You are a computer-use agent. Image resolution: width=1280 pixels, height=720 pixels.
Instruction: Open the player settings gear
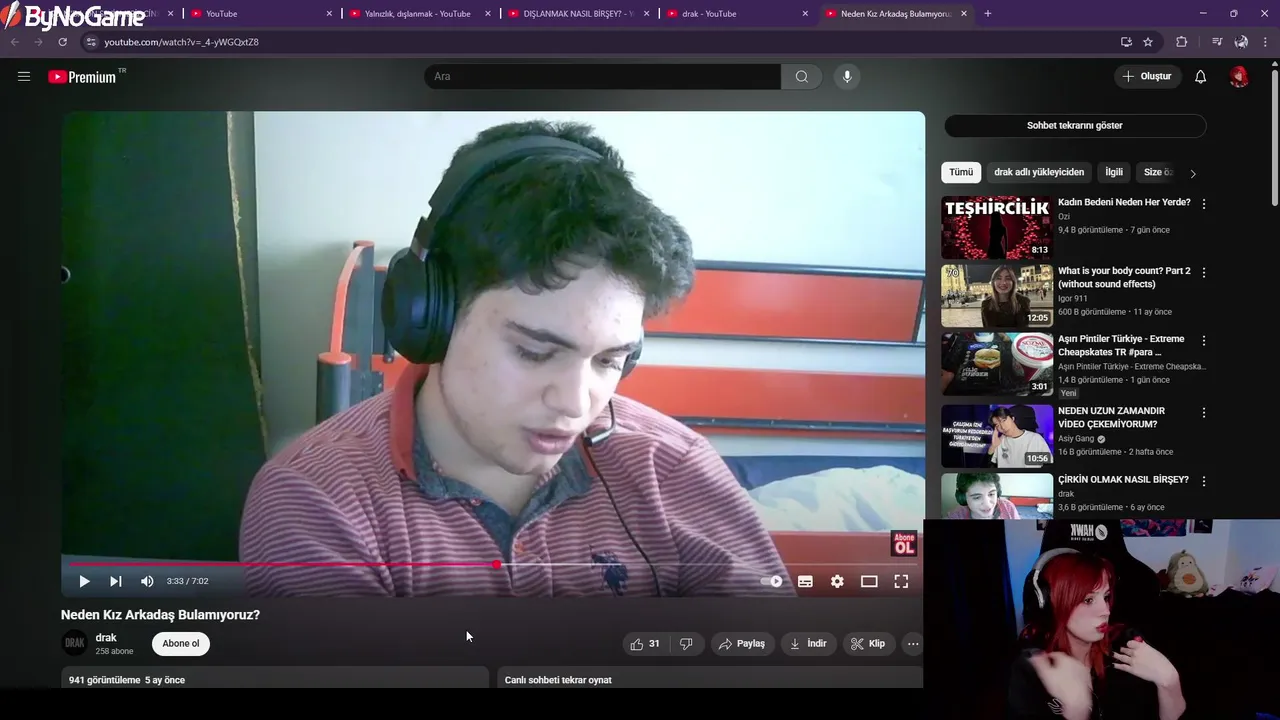[837, 581]
